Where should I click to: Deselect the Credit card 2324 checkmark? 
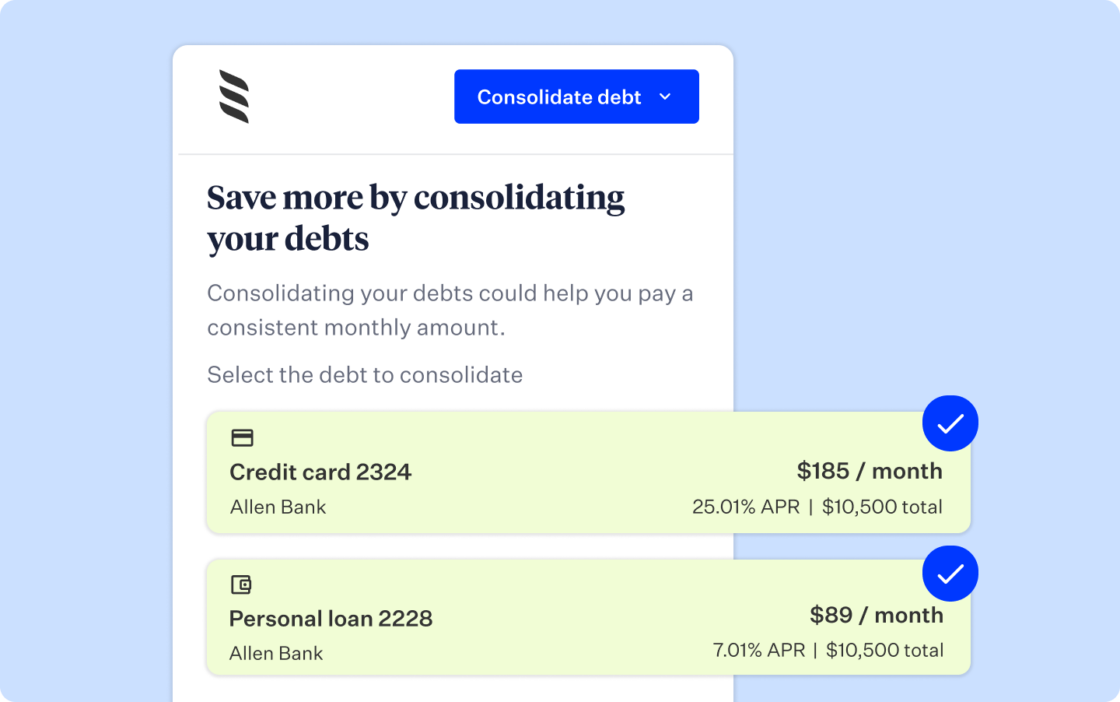(950, 424)
